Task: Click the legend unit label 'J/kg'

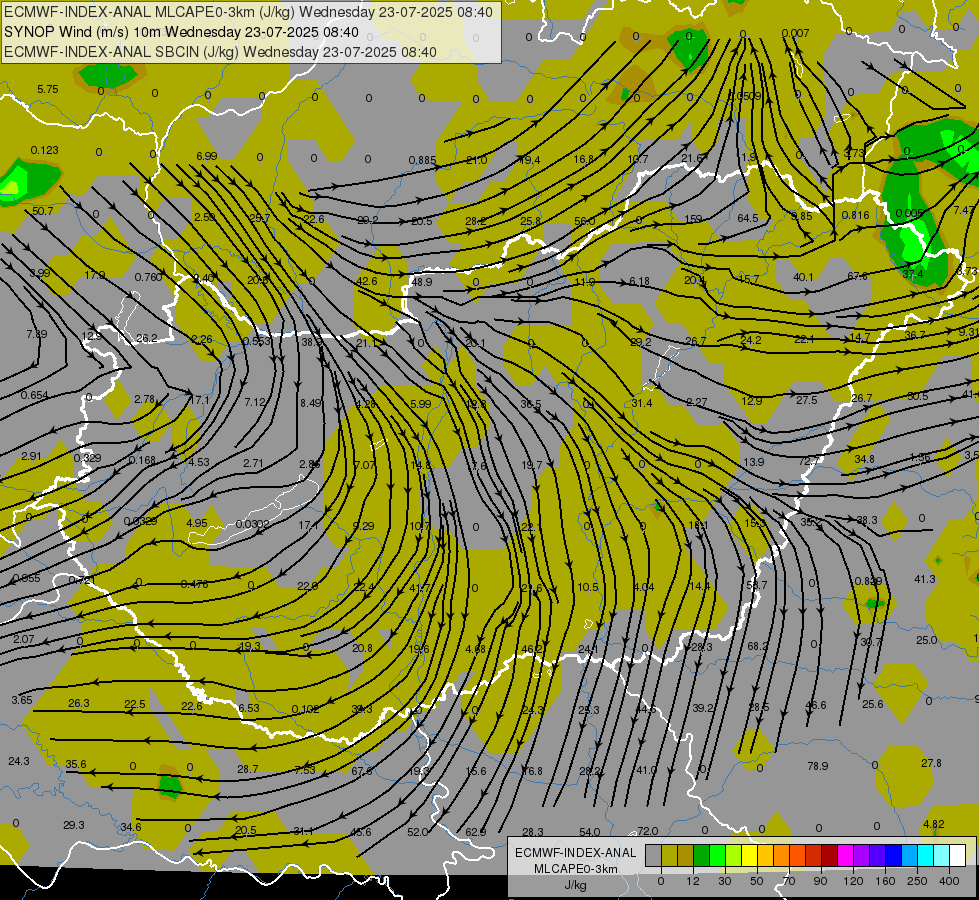Action: pyautogui.click(x=575, y=885)
